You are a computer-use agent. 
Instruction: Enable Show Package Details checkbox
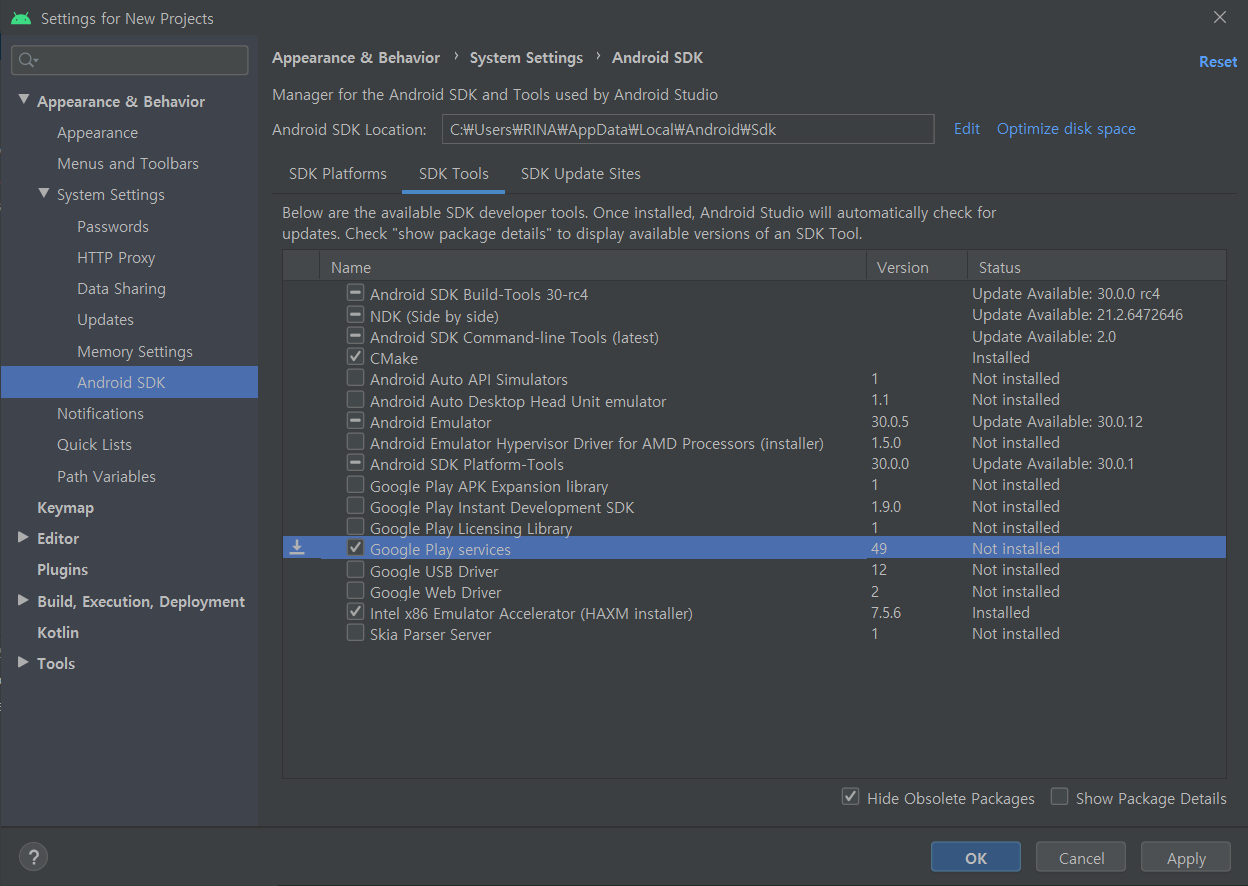pos(1059,797)
